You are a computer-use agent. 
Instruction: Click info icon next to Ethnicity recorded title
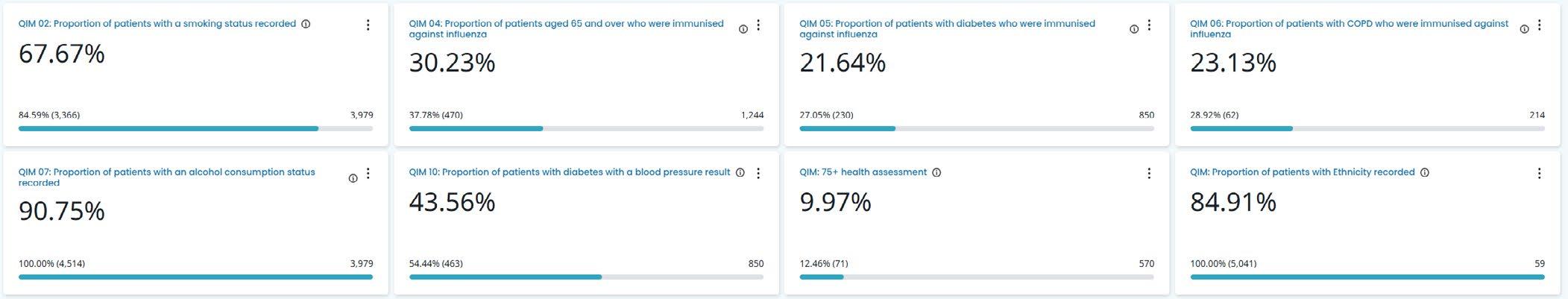(x=1424, y=172)
